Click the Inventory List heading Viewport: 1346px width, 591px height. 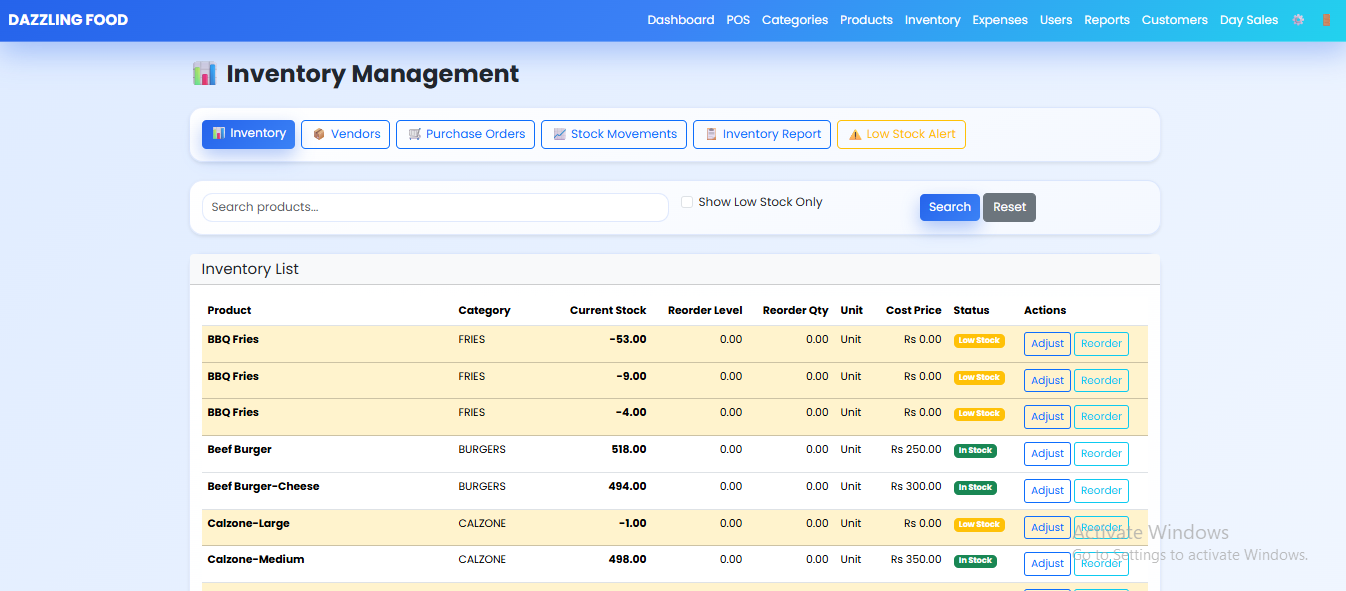[x=250, y=269]
